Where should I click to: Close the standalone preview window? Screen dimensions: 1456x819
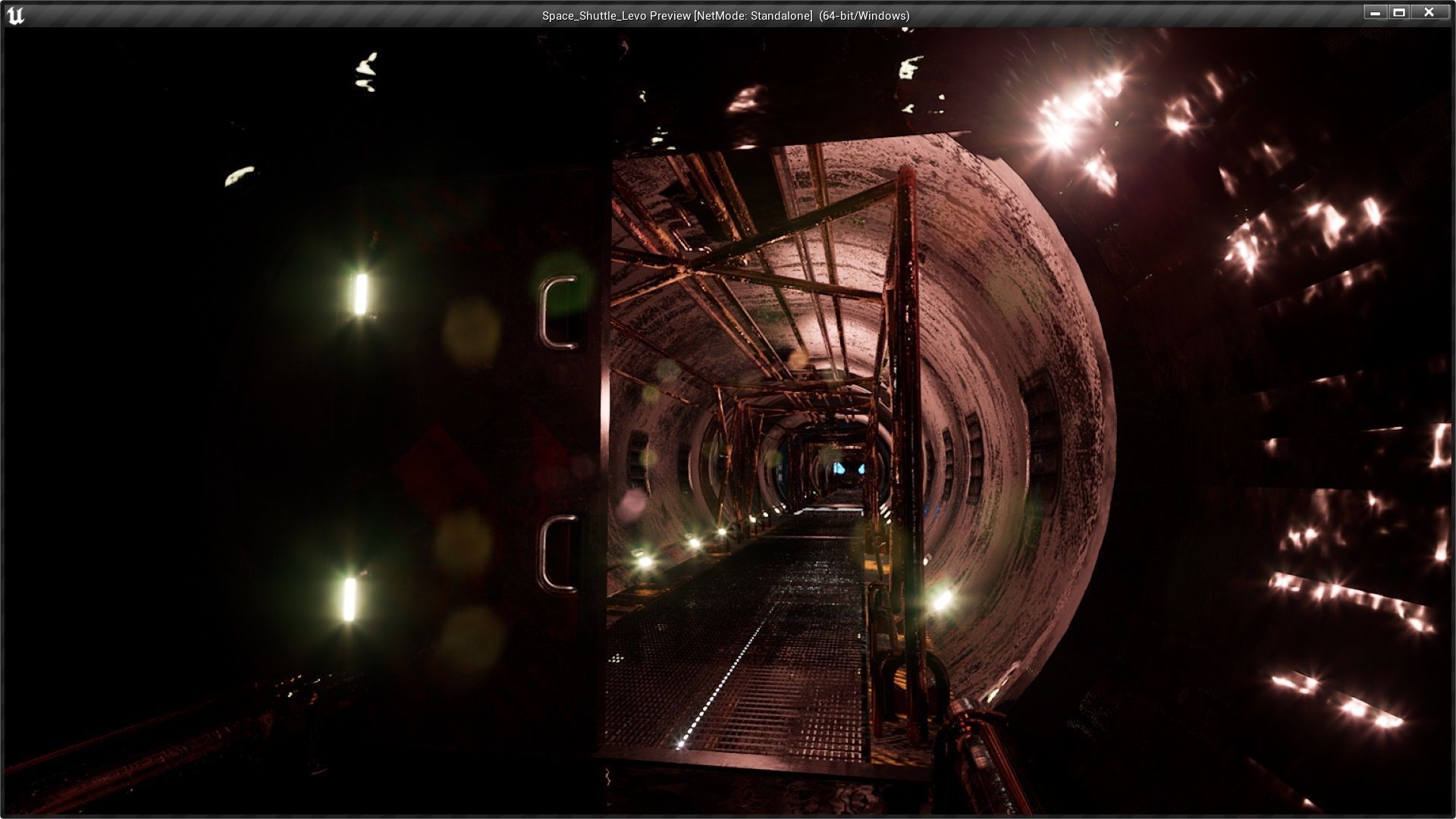pyautogui.click(x=1429, y=13)
